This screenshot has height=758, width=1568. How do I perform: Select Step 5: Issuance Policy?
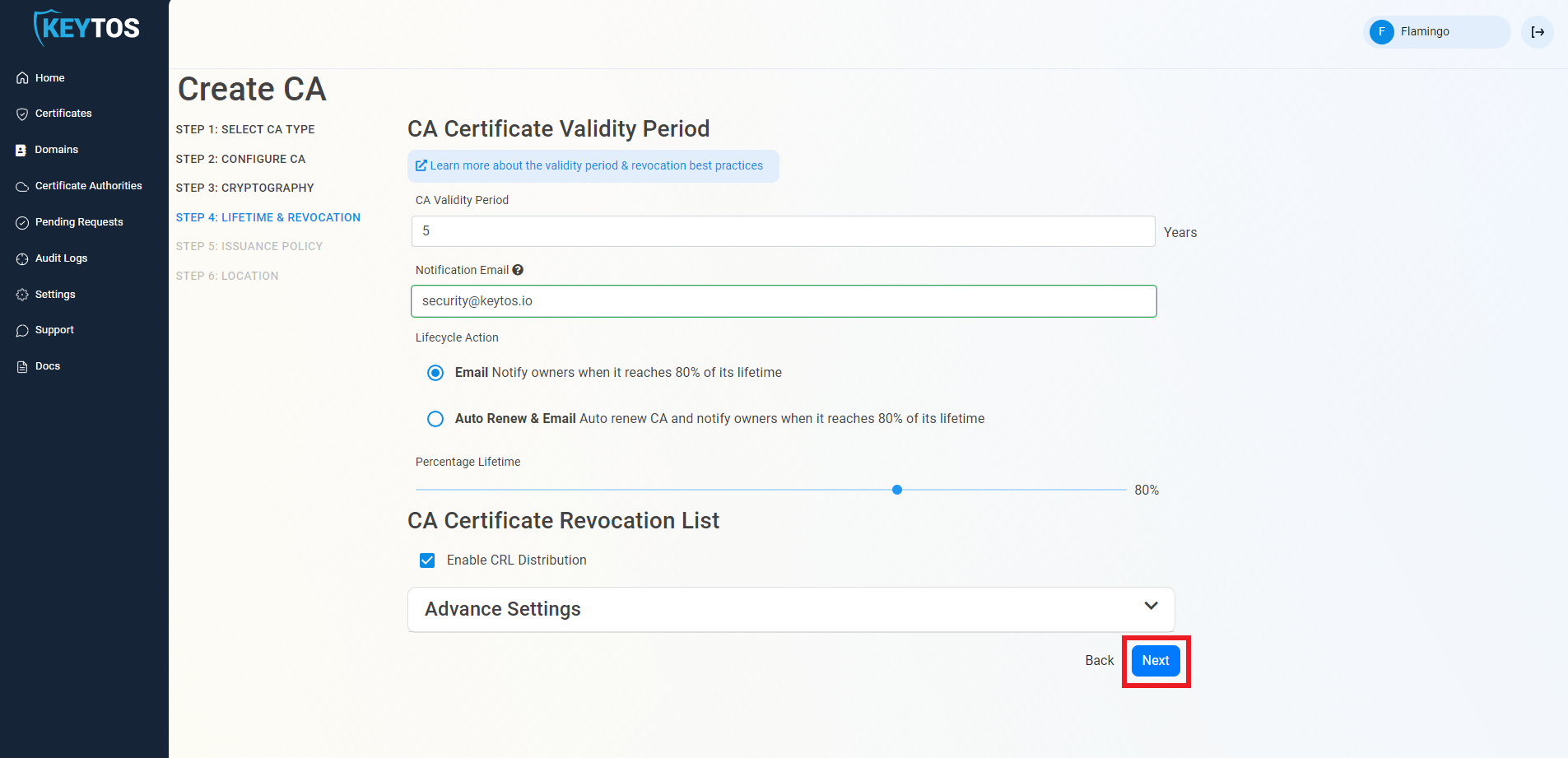[x=249, y=246]
